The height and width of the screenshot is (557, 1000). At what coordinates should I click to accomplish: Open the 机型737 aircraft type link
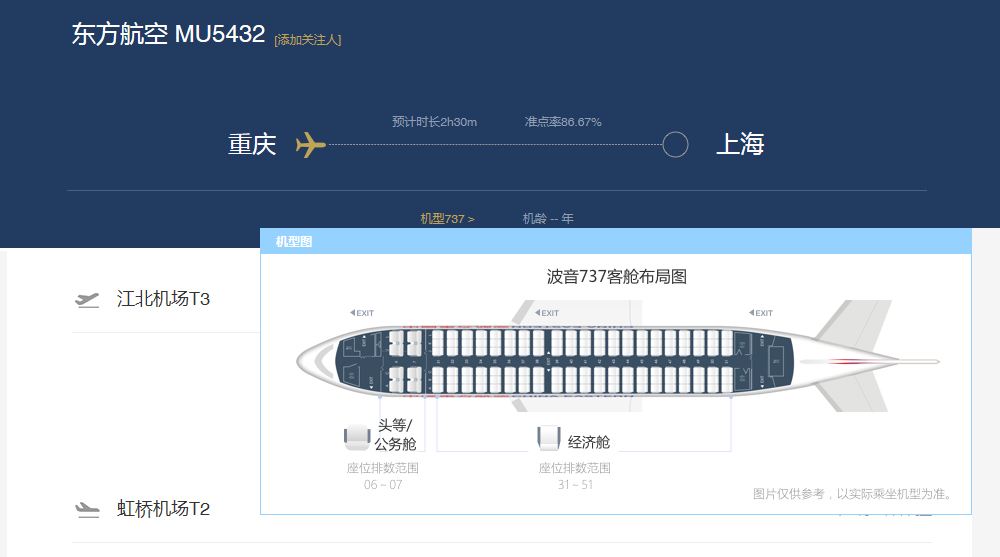point(447,219)
